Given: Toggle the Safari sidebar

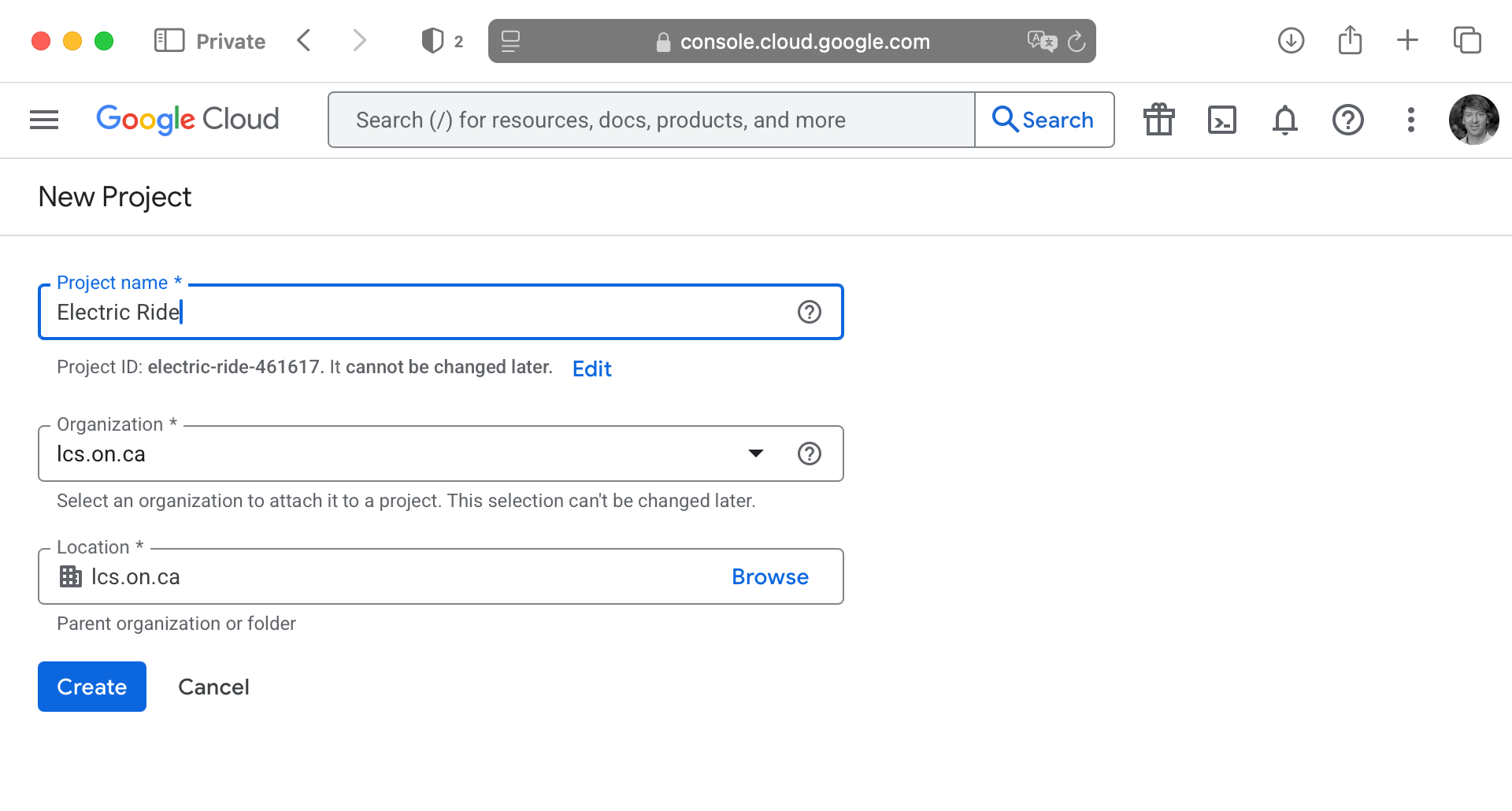Looking at the screenshot, I should click(x=169, y=41).
